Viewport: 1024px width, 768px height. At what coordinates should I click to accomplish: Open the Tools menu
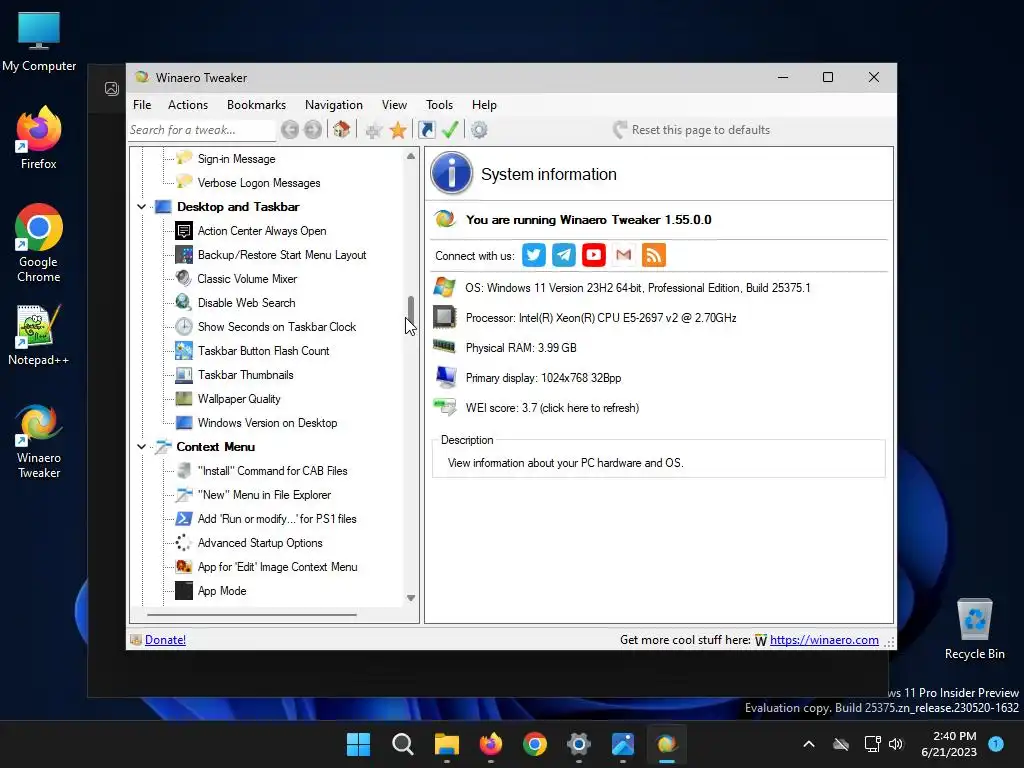coord(439,105)
